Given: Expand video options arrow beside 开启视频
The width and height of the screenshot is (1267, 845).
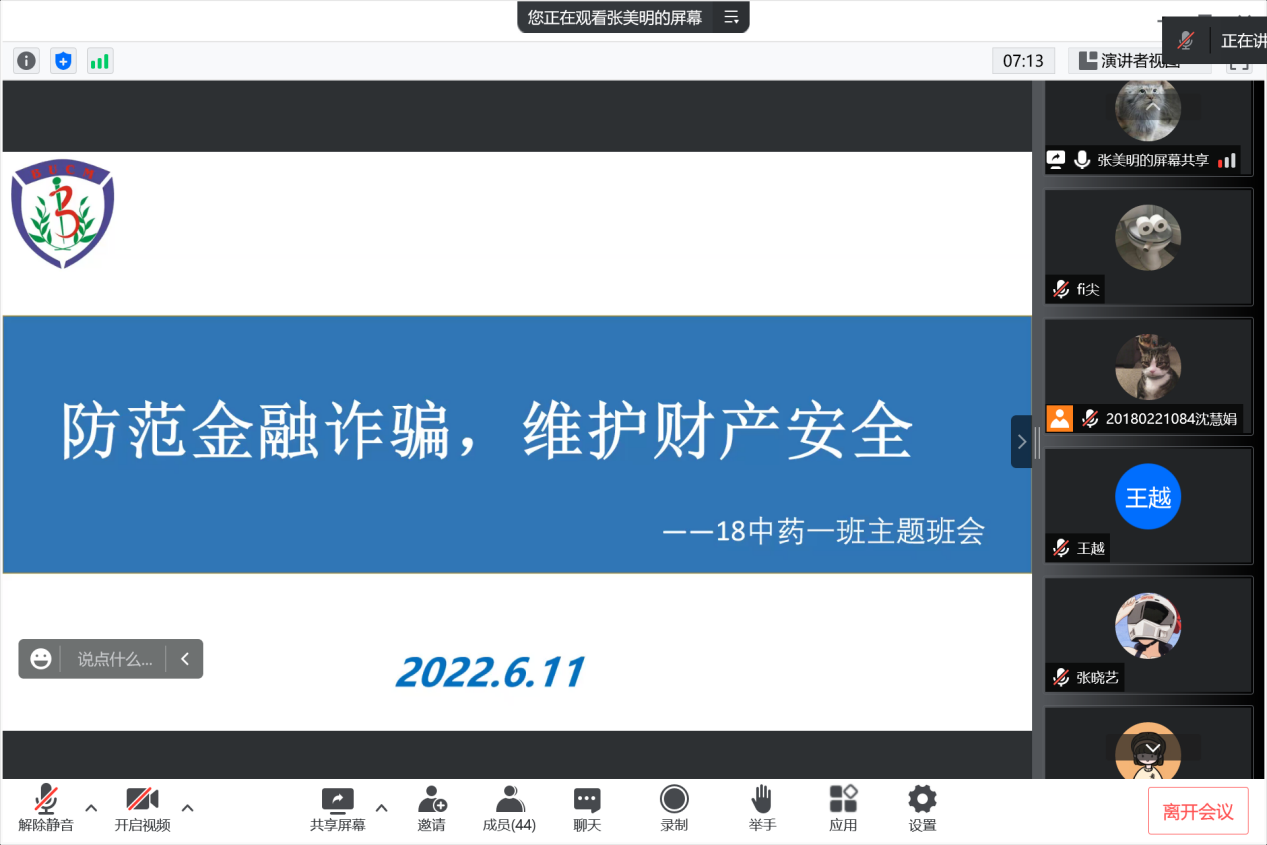Looking at the screenshot, I should [187, 808].
